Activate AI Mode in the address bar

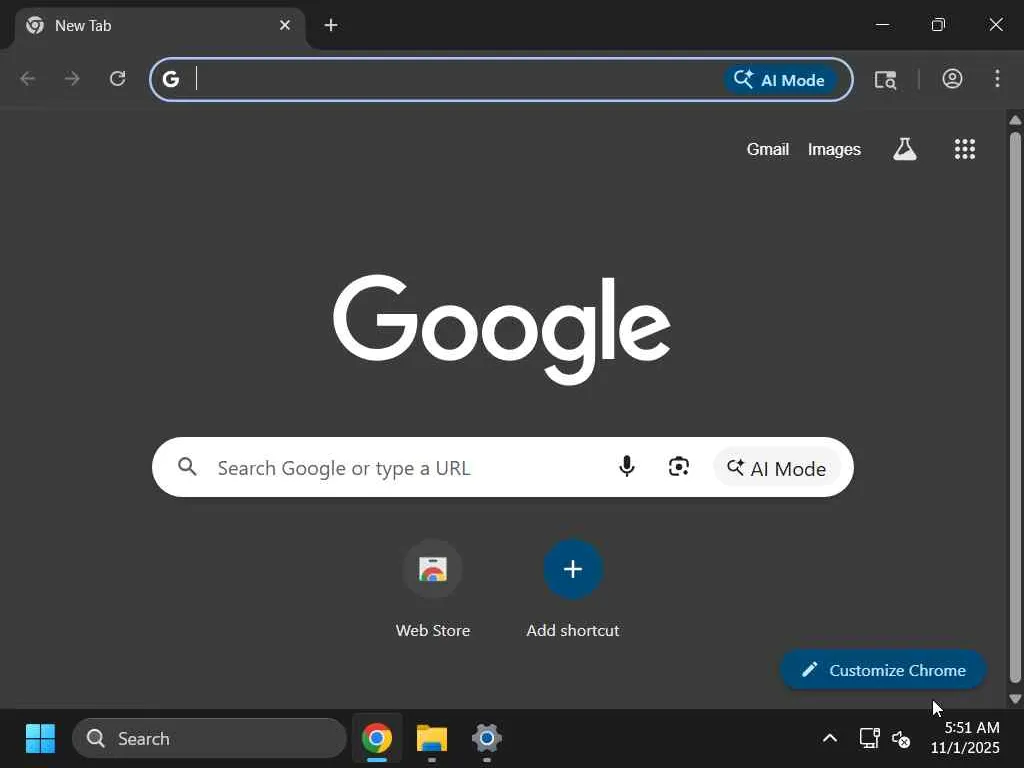pos(780,80)
